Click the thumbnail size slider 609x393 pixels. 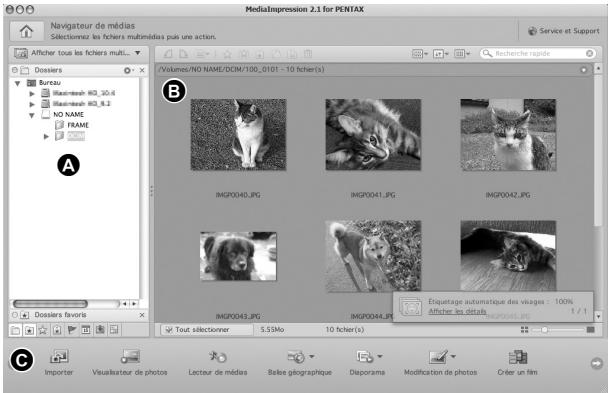pyautogui.click(x=558, y=330)
